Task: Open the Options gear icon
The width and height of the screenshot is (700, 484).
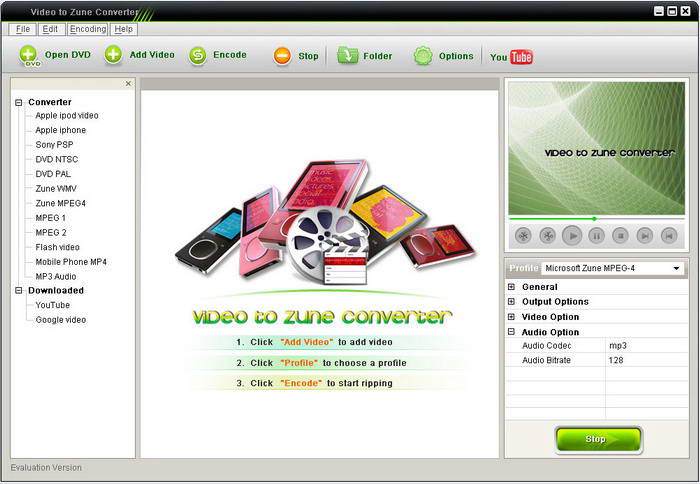Action: click(x=423, y=56)
